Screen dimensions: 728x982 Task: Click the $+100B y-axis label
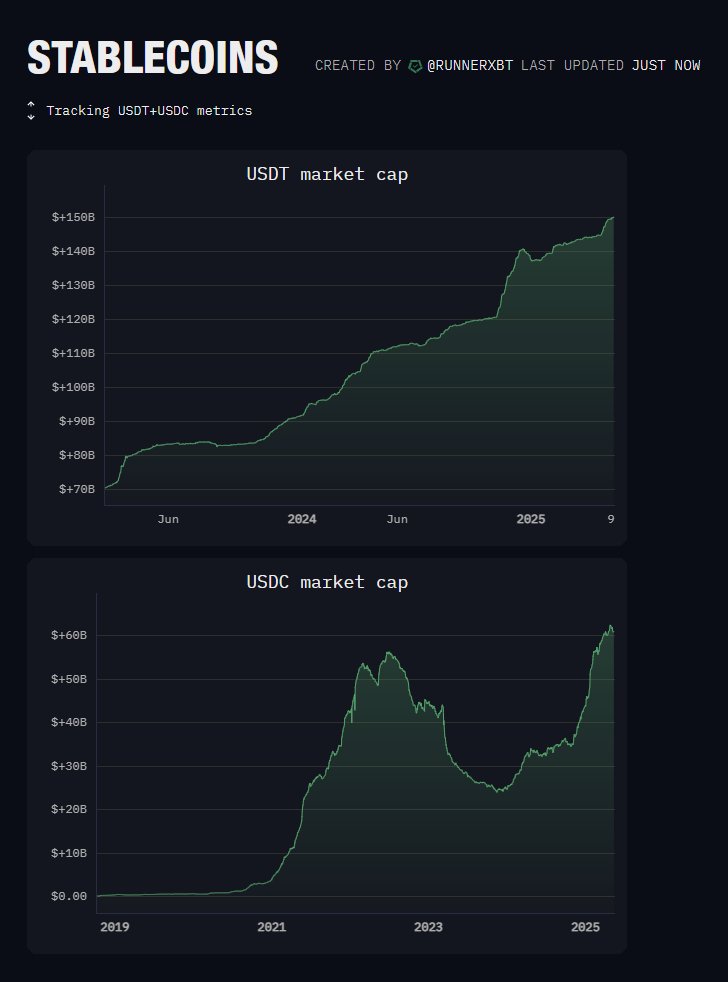click(x=73, y=387)
